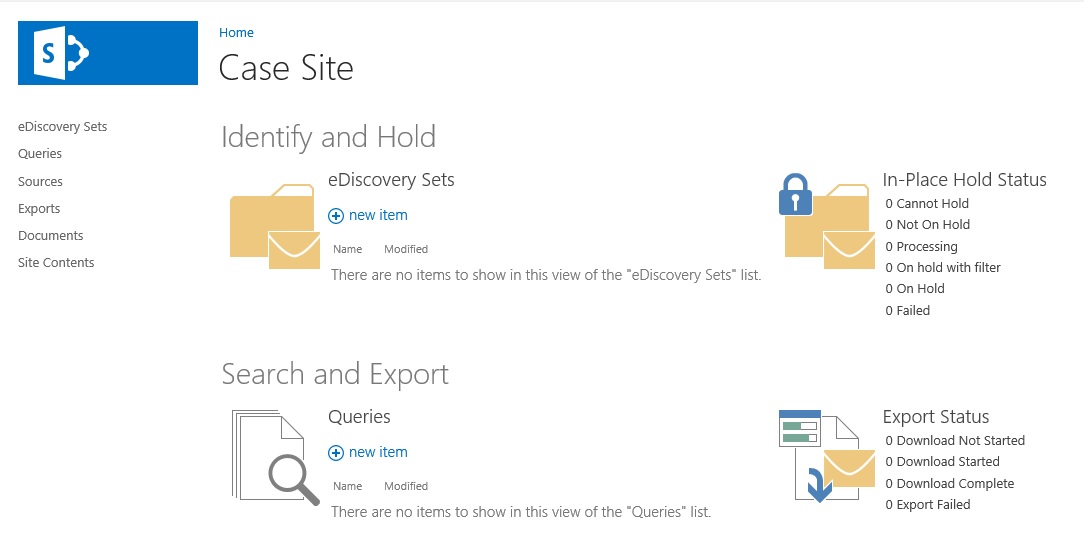Open Site Contents in the sidebar
Viewport: 1084px width, 552px height.
(56, 263)
